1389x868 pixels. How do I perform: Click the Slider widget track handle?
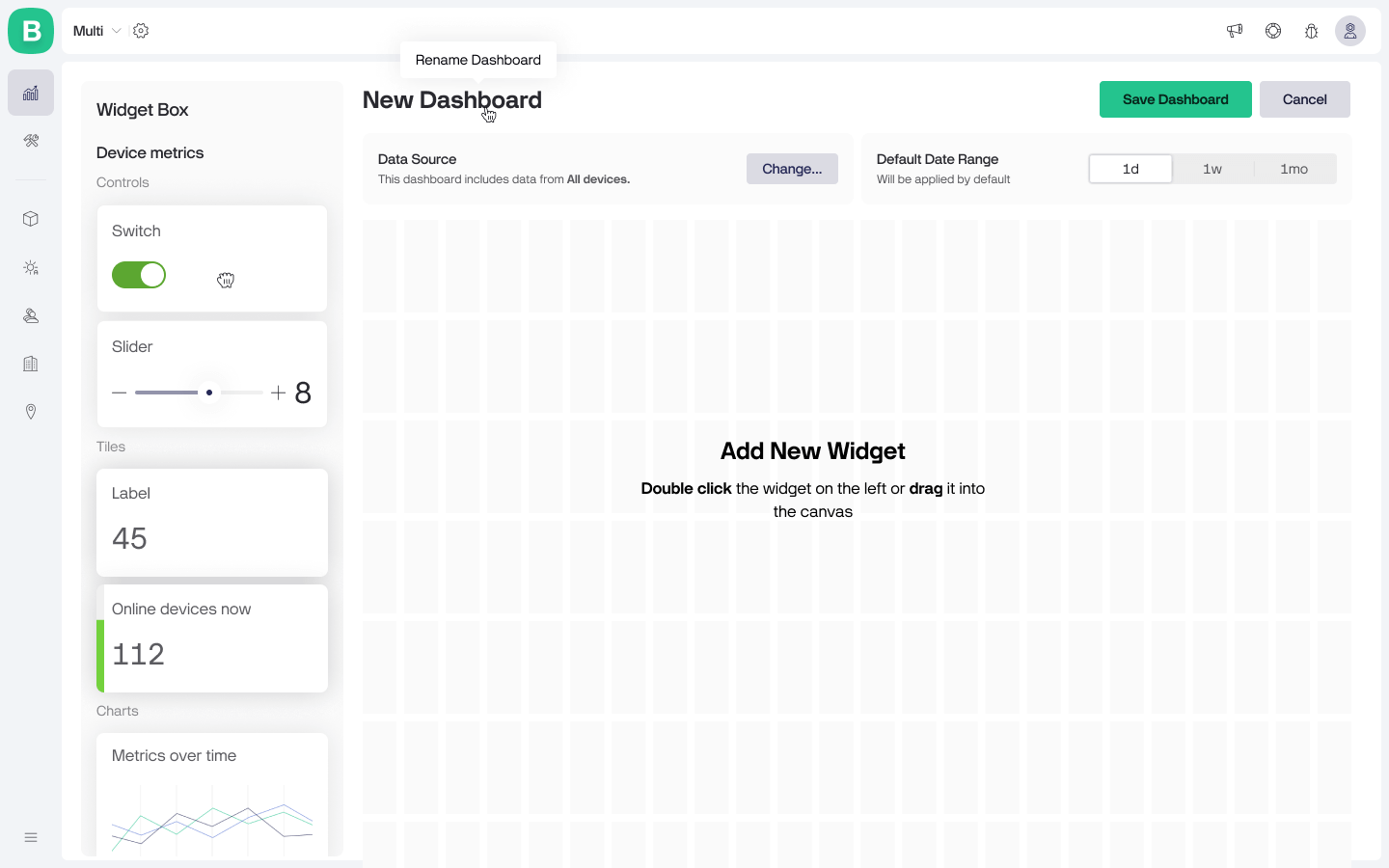pos(209,393)
